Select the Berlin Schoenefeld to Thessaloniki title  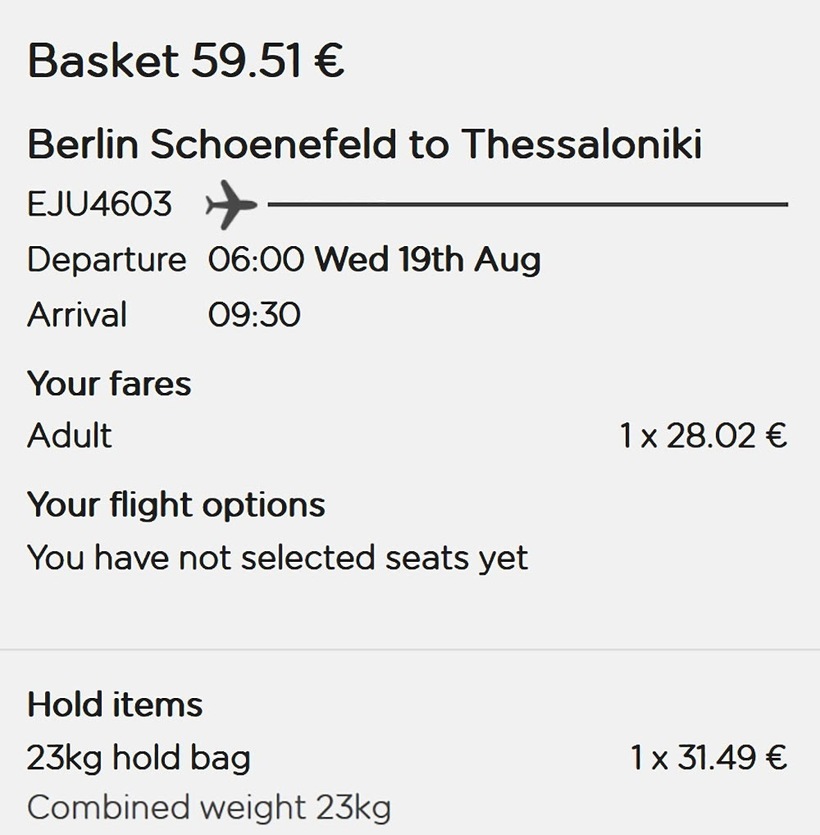tap(364, 145)
